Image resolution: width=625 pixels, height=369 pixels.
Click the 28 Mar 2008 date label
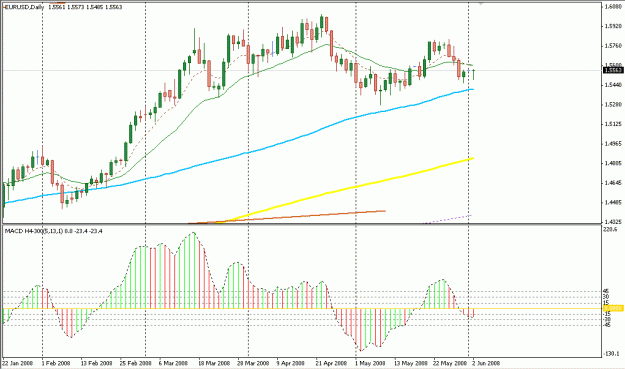[253, 363]
